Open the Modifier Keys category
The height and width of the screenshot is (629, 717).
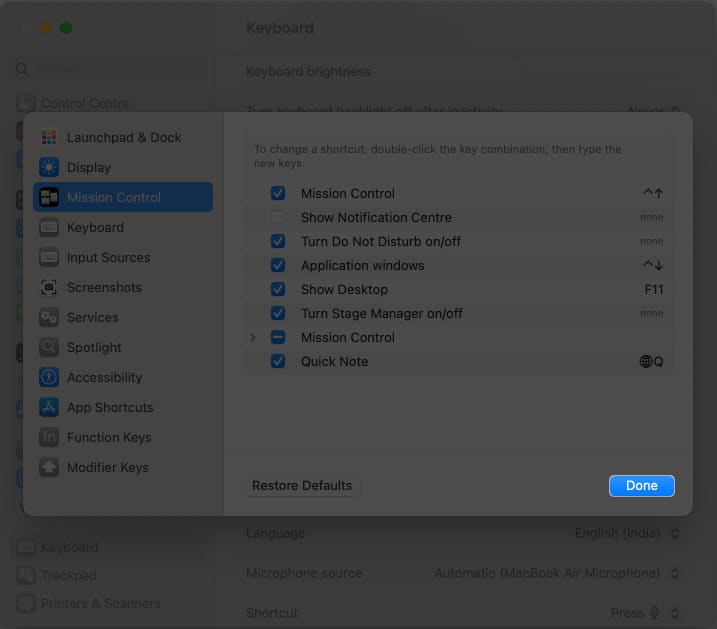(123, 467)
